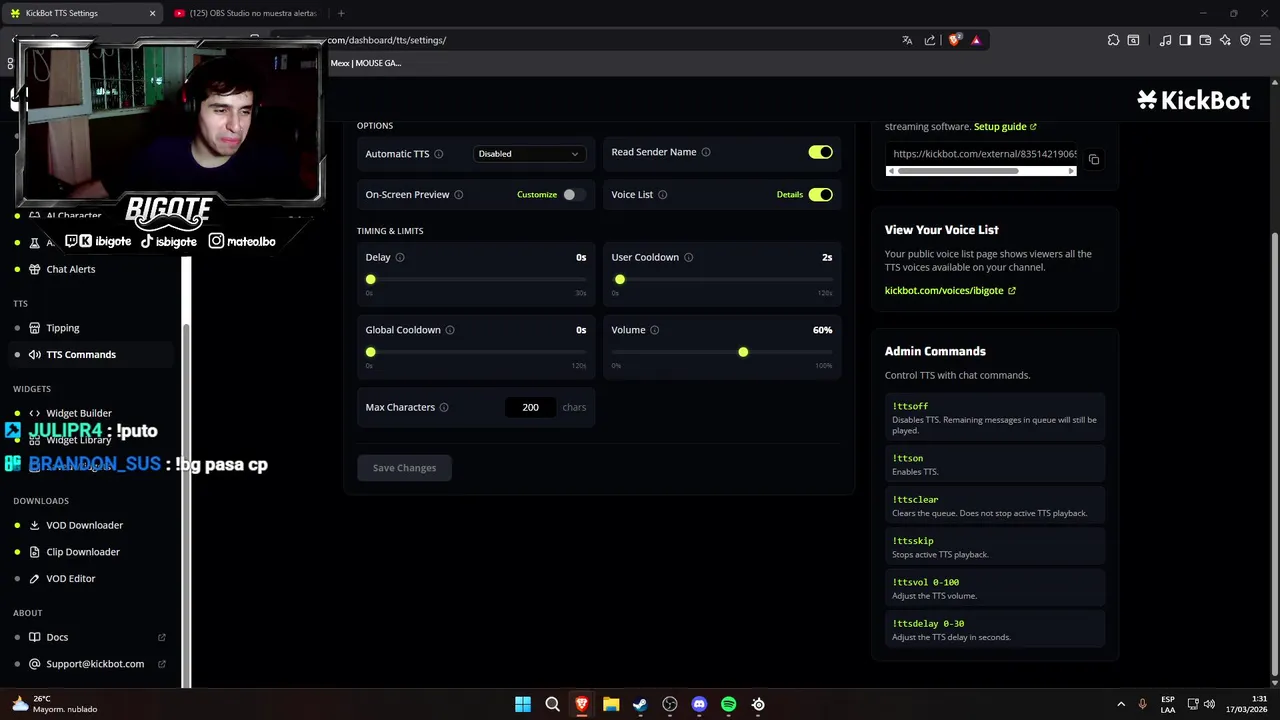The image size is (1280, 720).
Task: Open VOD Downloader in the sidebar
Action: coord(85,525)
